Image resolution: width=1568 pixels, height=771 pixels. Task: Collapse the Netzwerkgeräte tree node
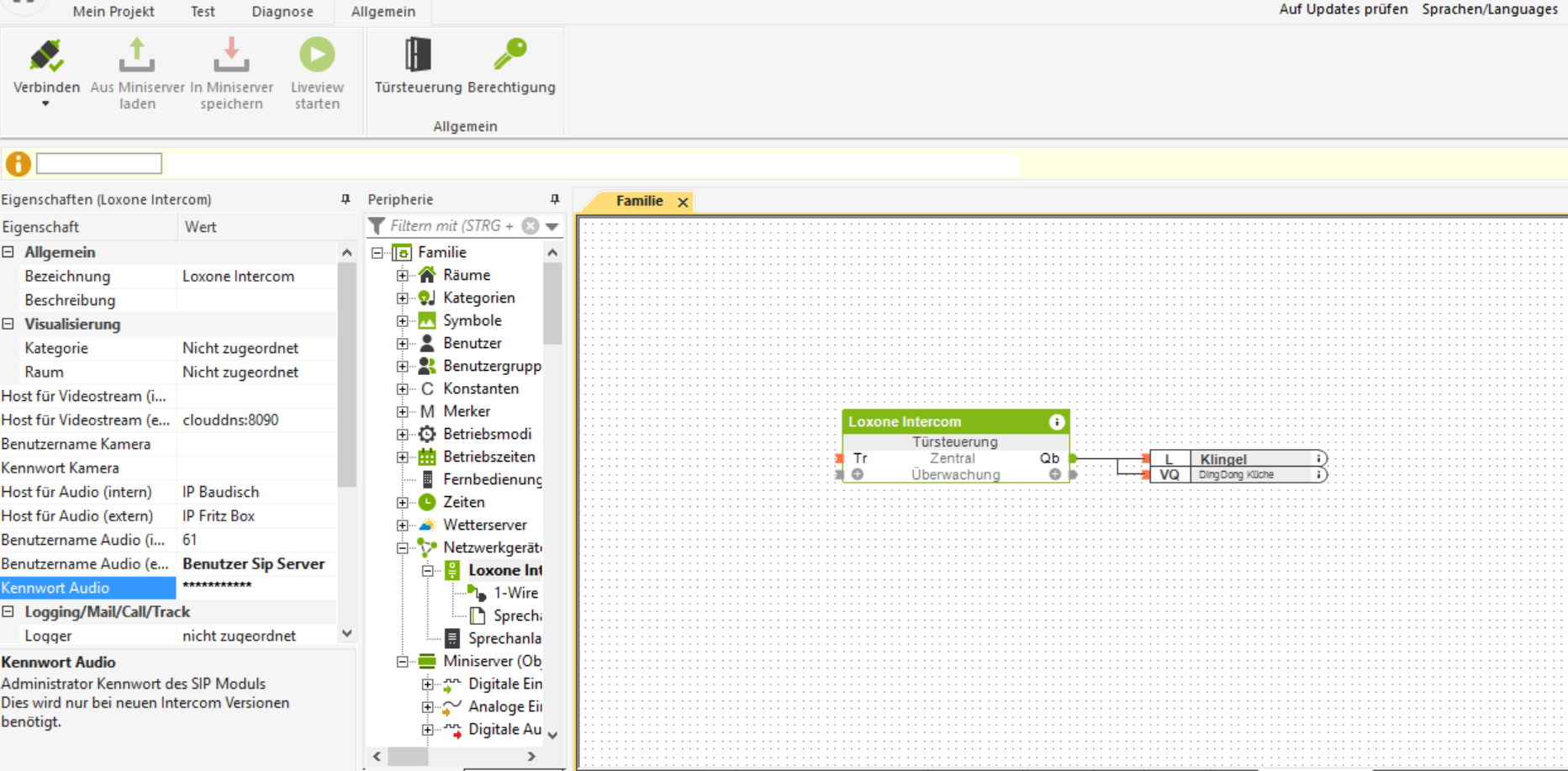[403, 547]
